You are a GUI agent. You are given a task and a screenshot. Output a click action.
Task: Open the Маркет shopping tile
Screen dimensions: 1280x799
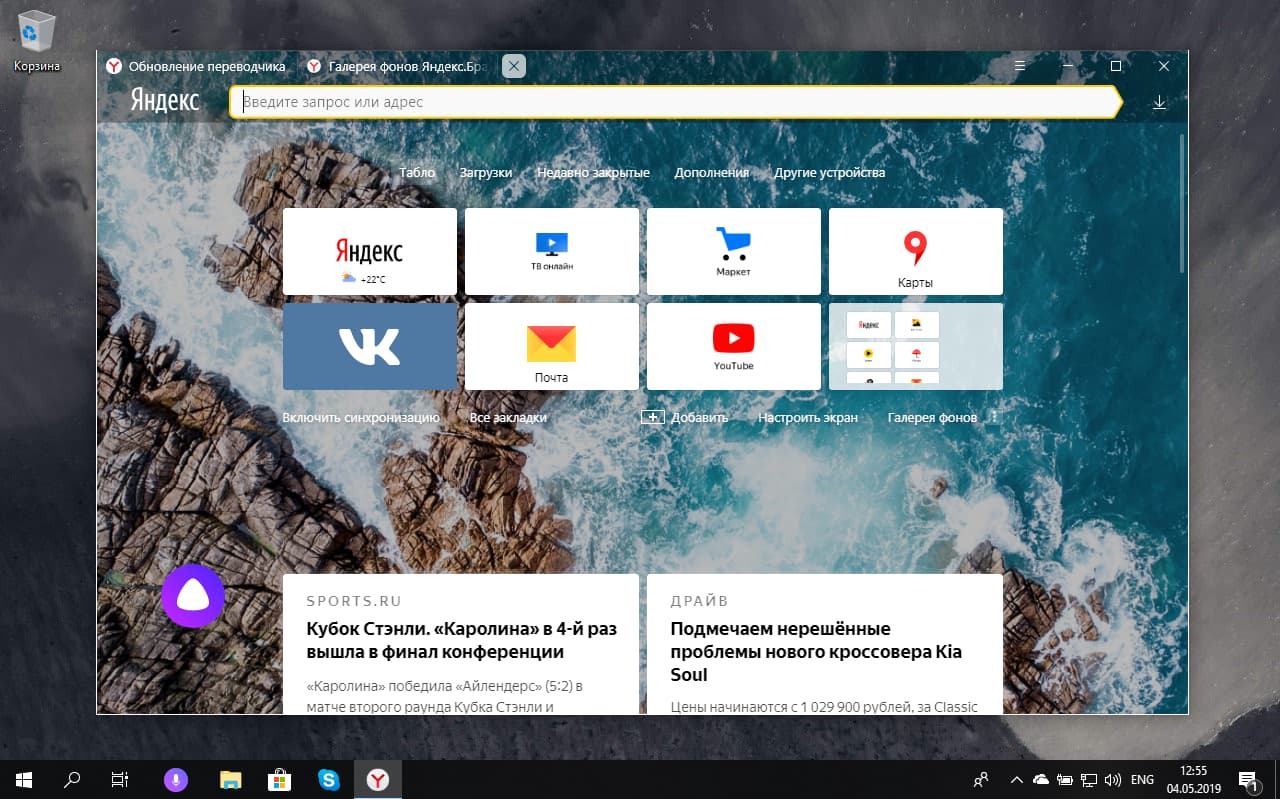coord(733,251)
